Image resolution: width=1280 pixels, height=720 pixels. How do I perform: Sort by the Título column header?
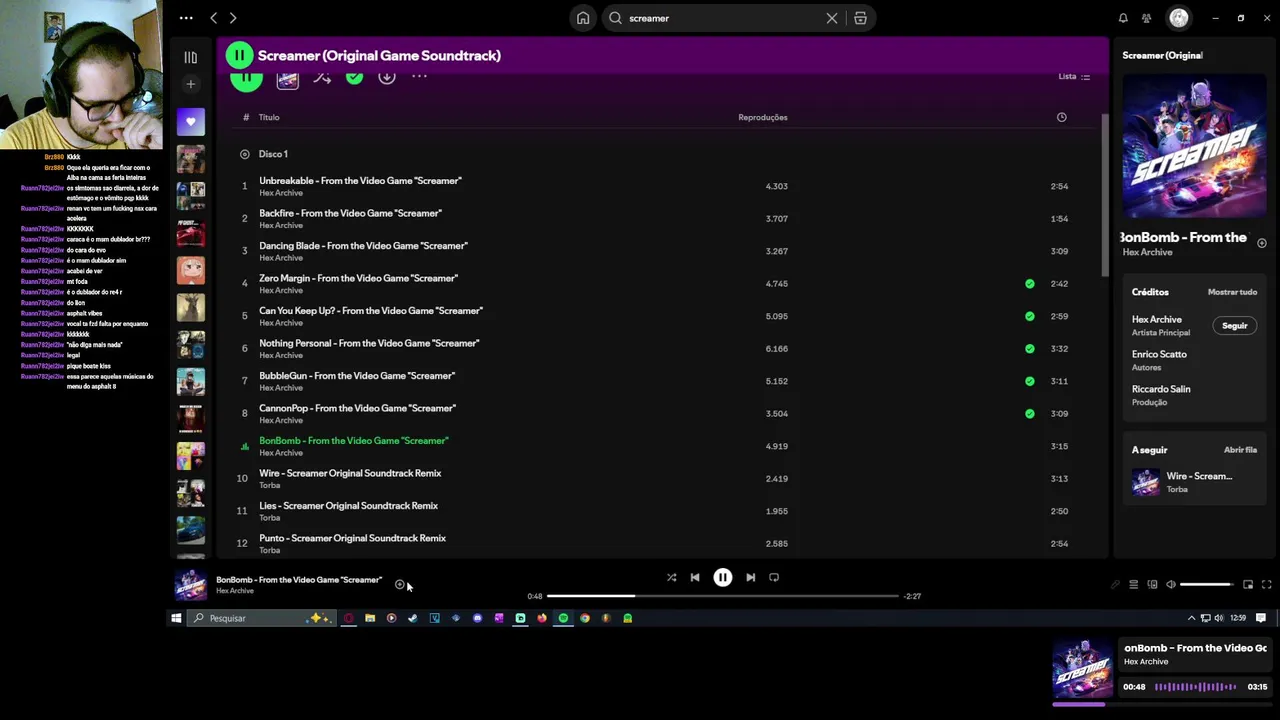point(269,117)
